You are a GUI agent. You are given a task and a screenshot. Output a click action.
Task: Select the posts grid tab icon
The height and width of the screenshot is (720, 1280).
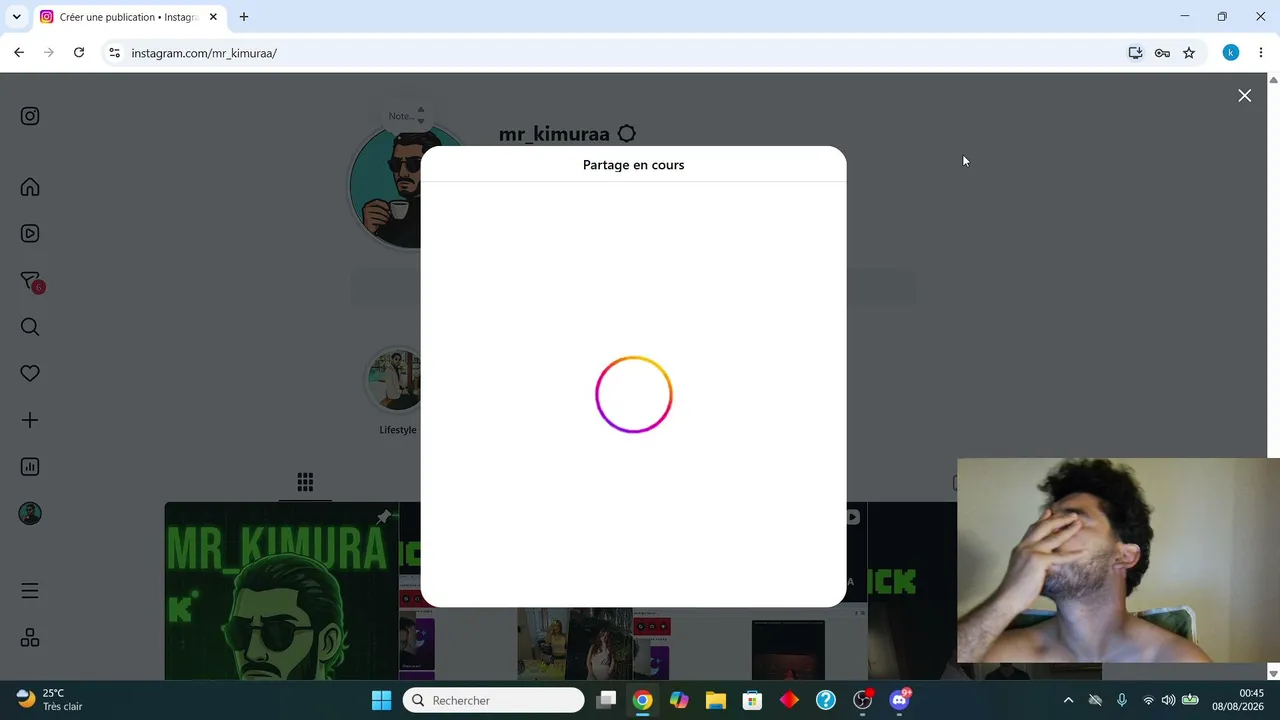(305, 482)
